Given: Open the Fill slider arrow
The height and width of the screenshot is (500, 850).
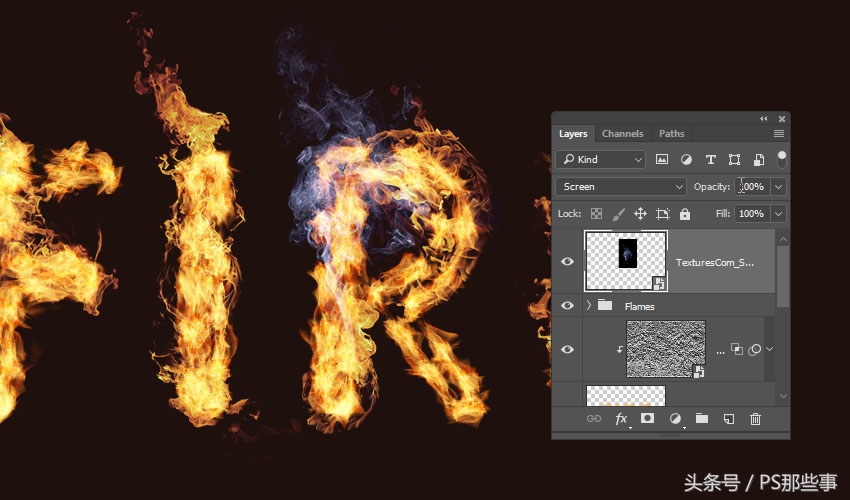Looking at the screenshot, I should tap(778, 214).
